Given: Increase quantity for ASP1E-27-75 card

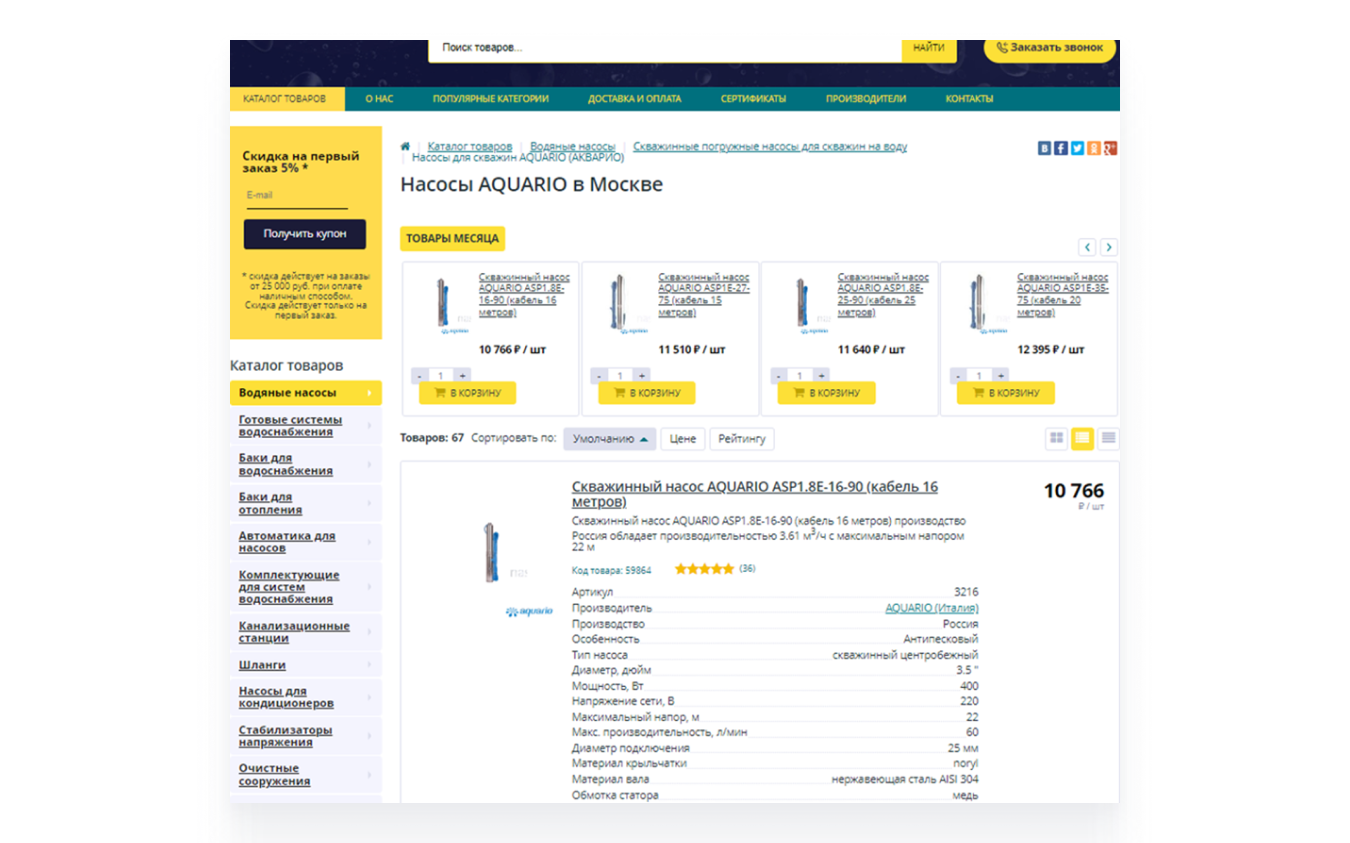Looking at the screenshot, I should 642,376.
